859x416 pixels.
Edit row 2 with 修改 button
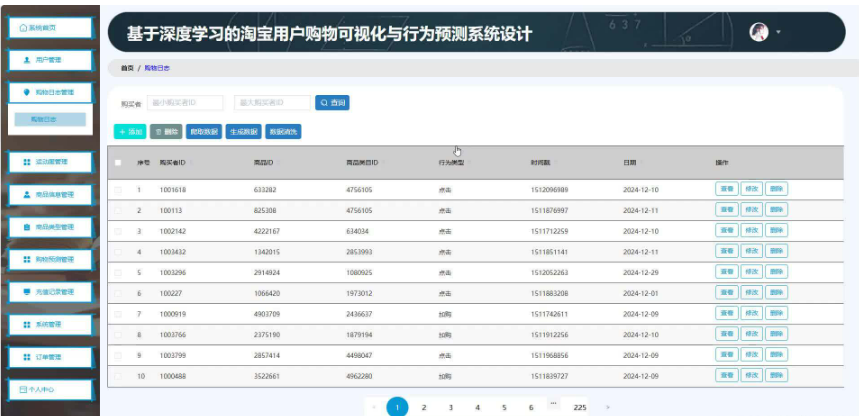[x=752, y=210]
